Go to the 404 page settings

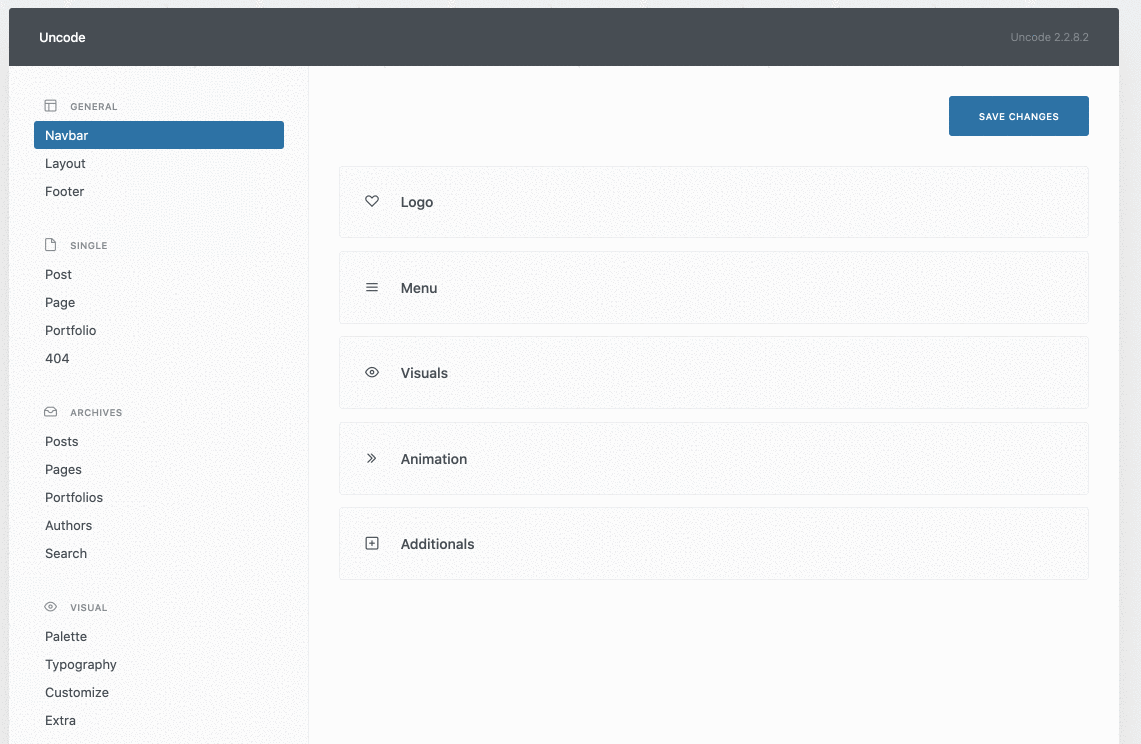tap(57, 358)
